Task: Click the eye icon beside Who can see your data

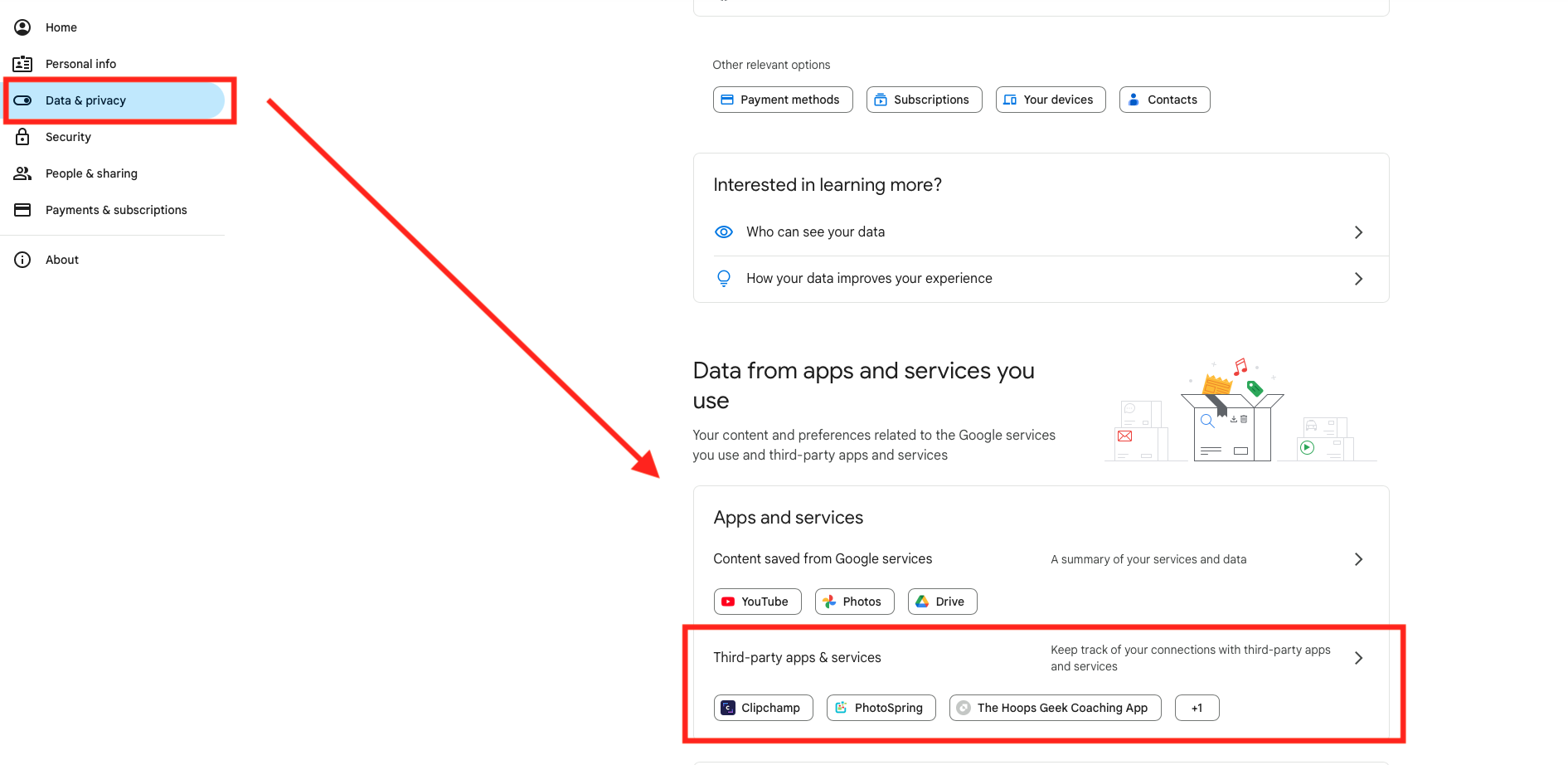Action: tap(724, 232)
